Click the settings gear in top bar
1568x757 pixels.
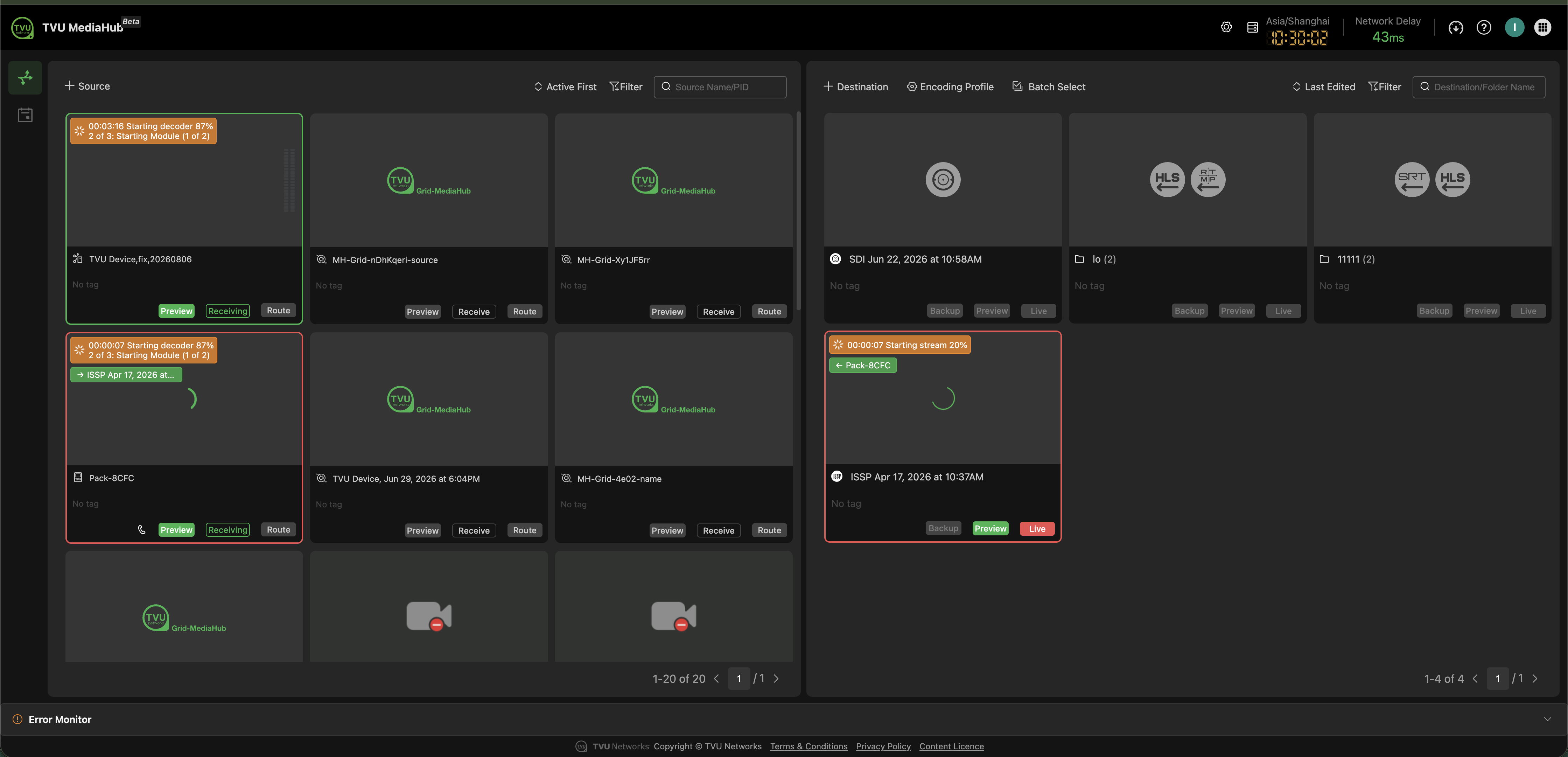click(x=1226, y=27)
